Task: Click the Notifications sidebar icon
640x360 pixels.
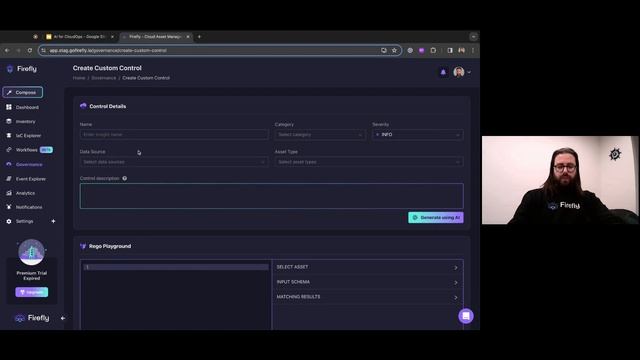Action: pos(9,207)
